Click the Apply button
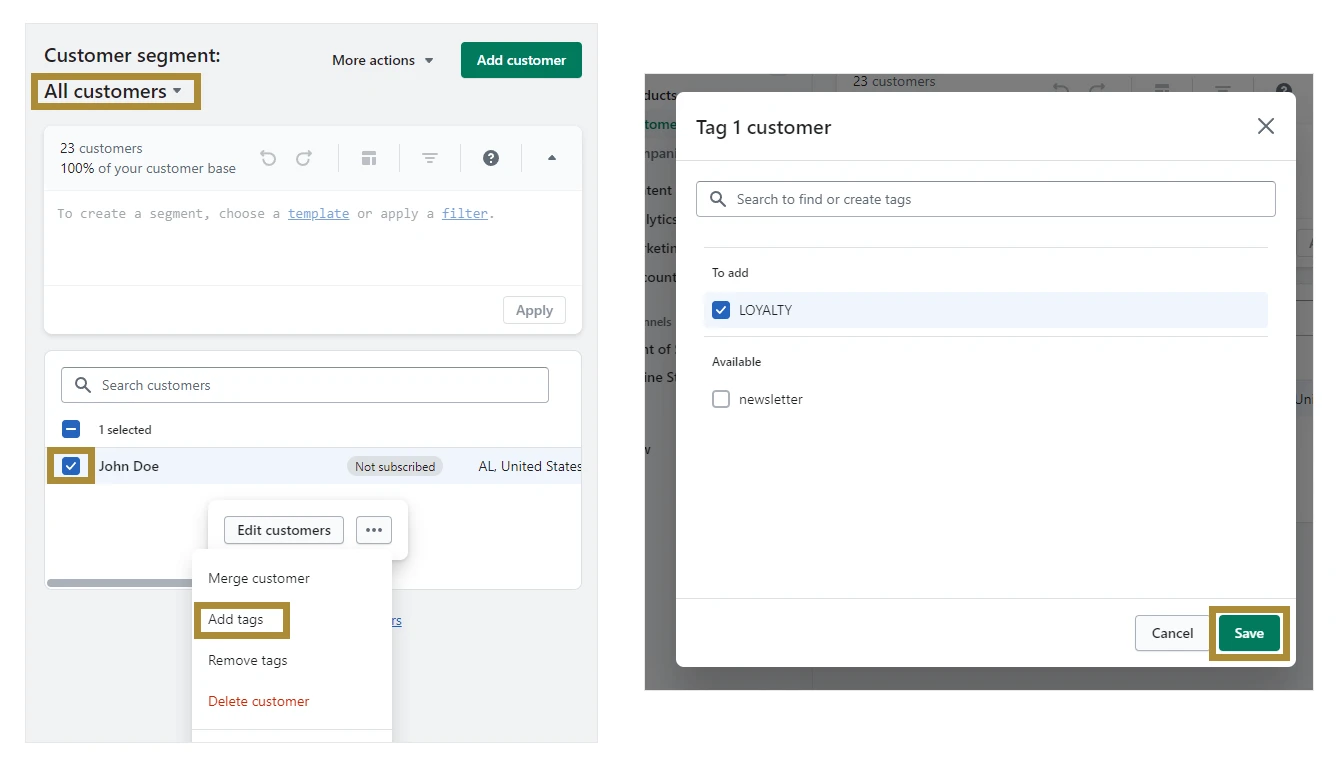Viewport: 1339px width, 767px height. (x=534, y=310)
